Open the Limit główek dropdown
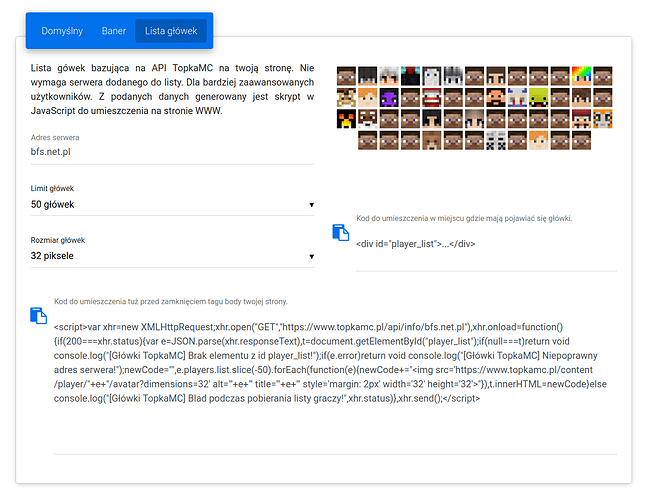This screenshot has width=648, height=500. [172, 205]
